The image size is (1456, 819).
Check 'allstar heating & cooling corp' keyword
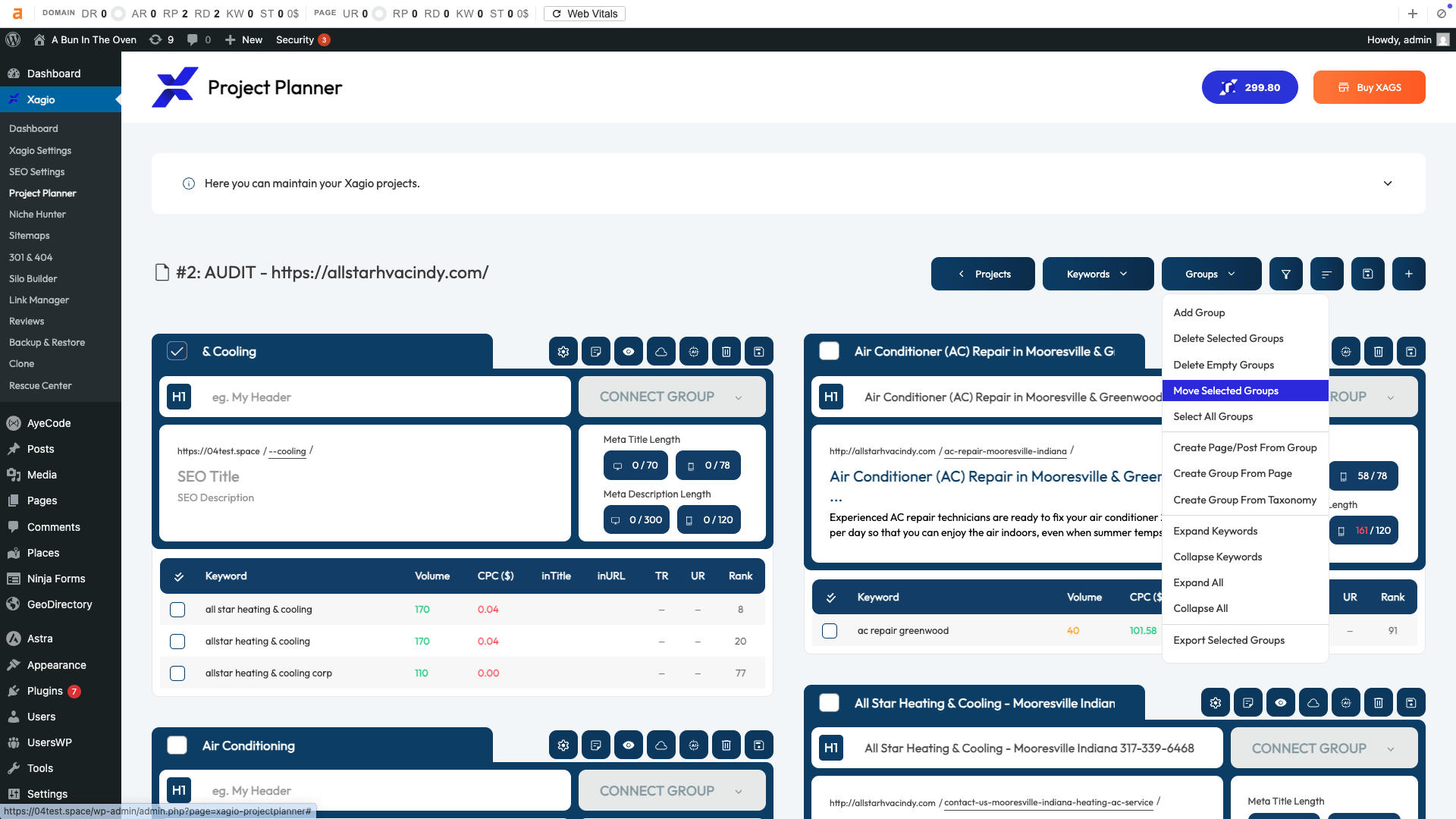pos(177,673)
